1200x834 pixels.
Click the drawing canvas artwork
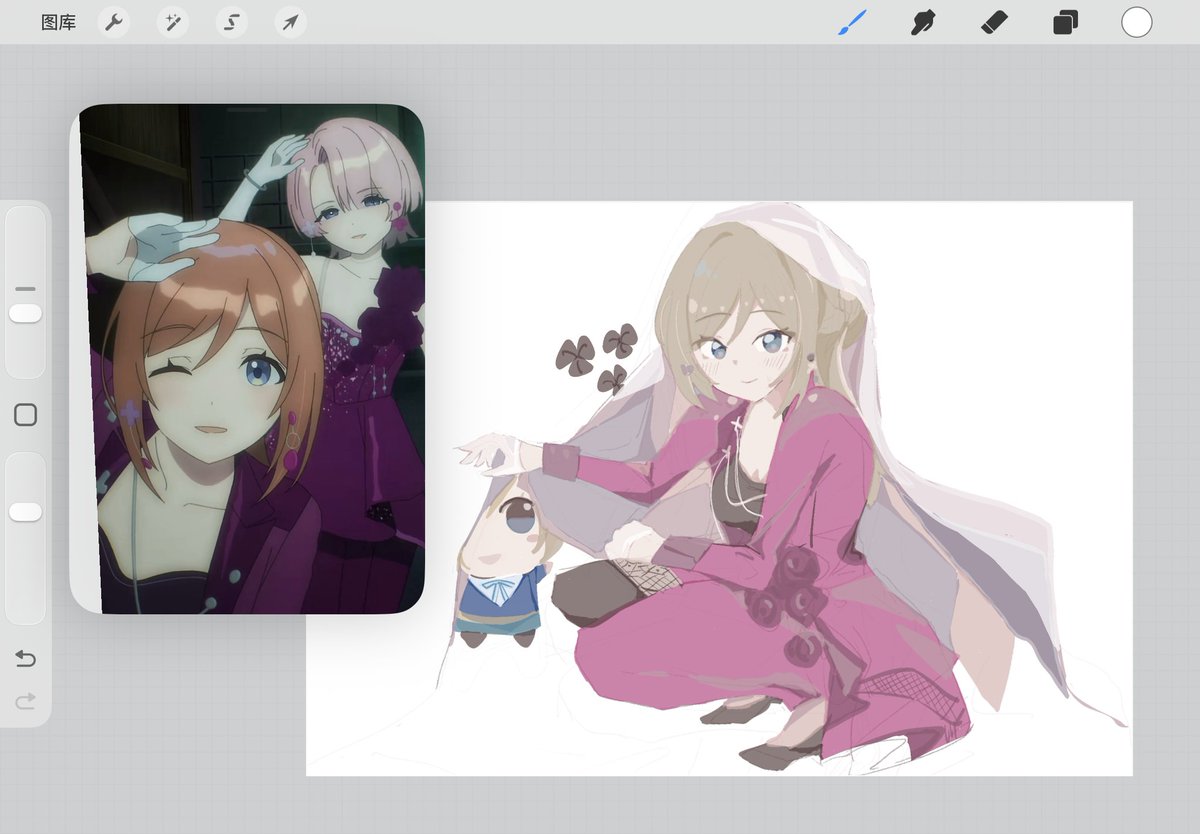[719, 488]
